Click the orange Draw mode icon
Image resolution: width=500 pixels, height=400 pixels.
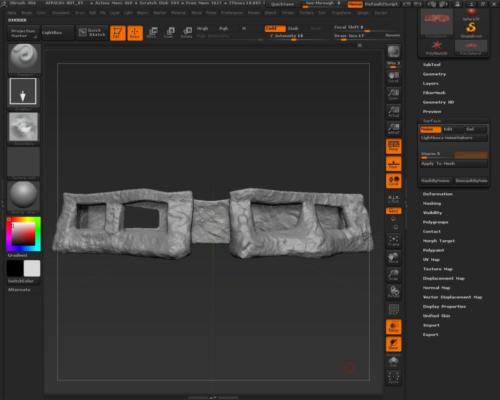(x=135, y=33)
